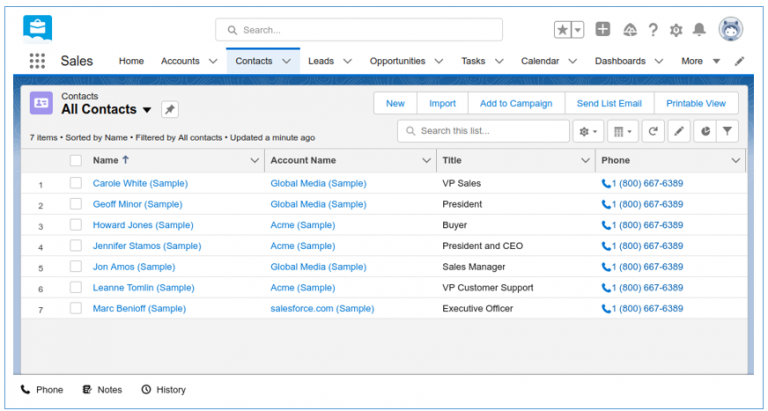Show the list filters funnel icon

[728, 131]
